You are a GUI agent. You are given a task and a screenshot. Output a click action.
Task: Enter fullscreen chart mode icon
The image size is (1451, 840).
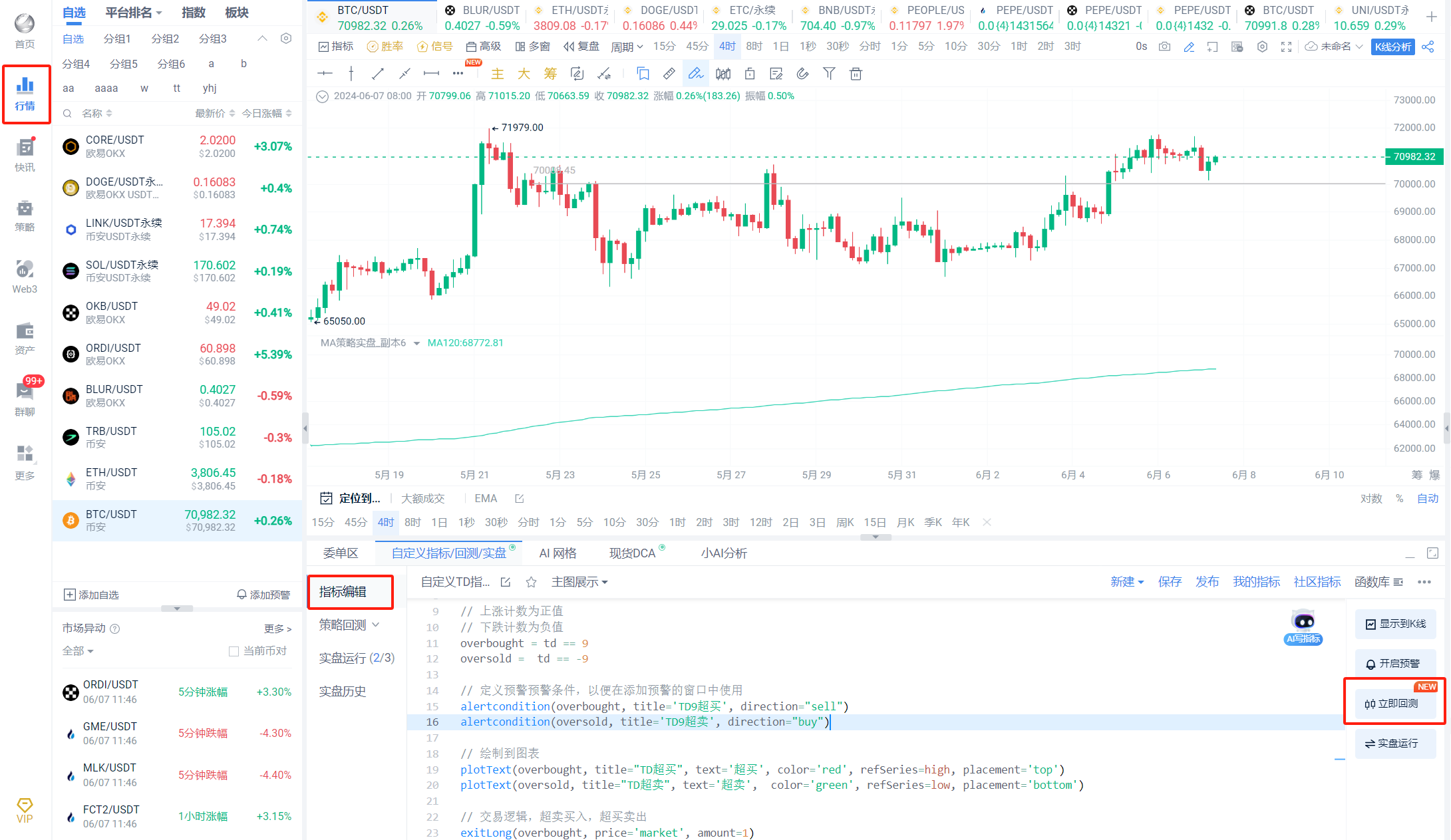[1287, 47]
